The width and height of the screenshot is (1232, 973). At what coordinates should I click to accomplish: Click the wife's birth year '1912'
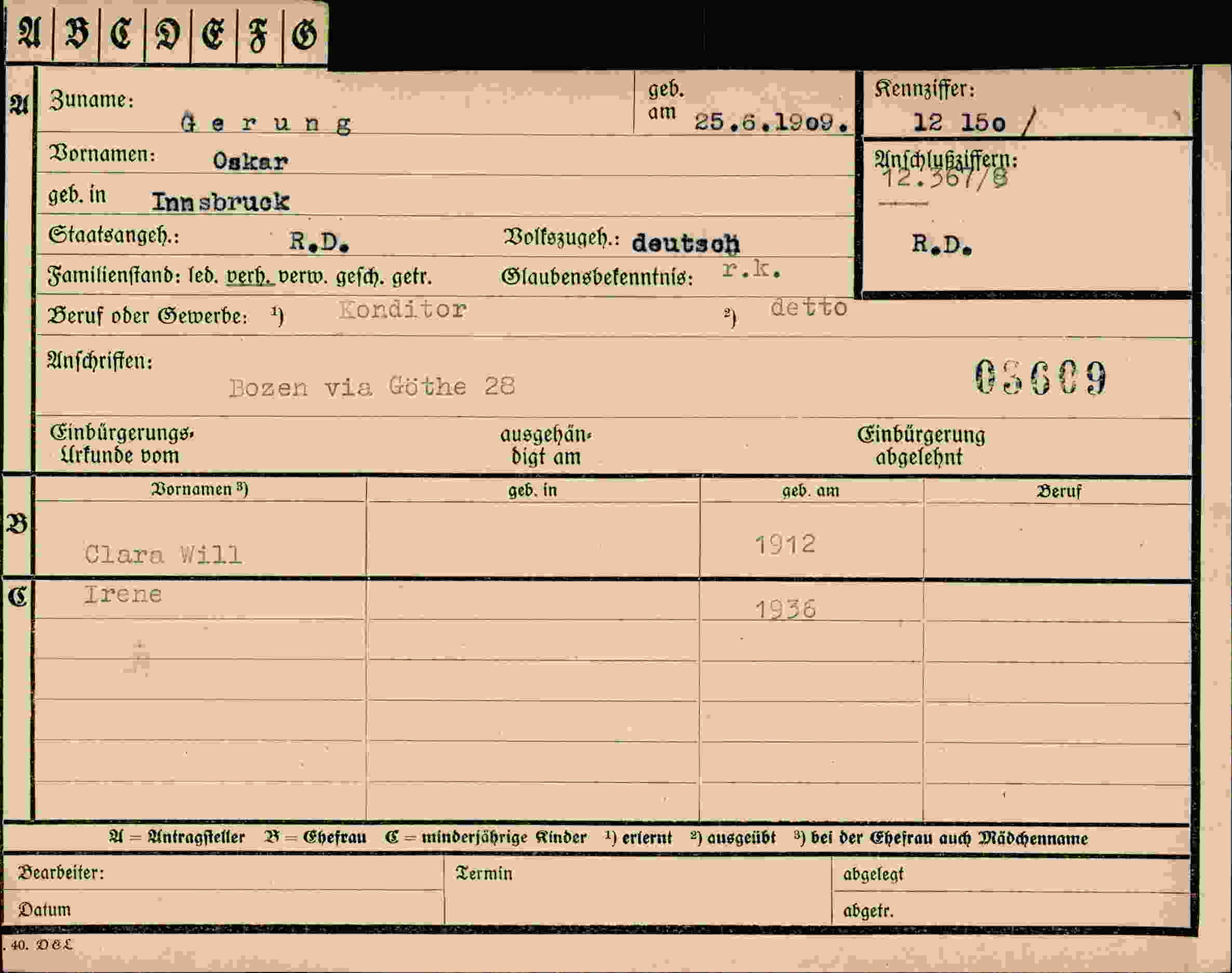point(785,545)
